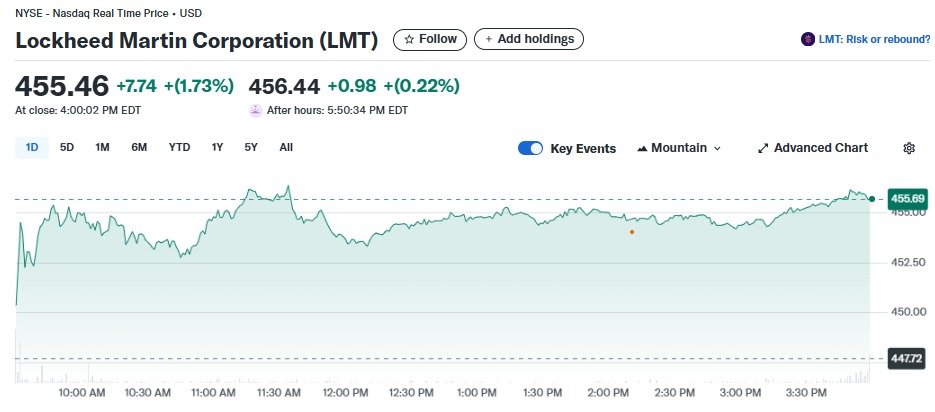This screenshot has width=935, height=412.
Task: Click 'At close: 4:00:02 PM EDT' text
Action: (x=78, y=110)
